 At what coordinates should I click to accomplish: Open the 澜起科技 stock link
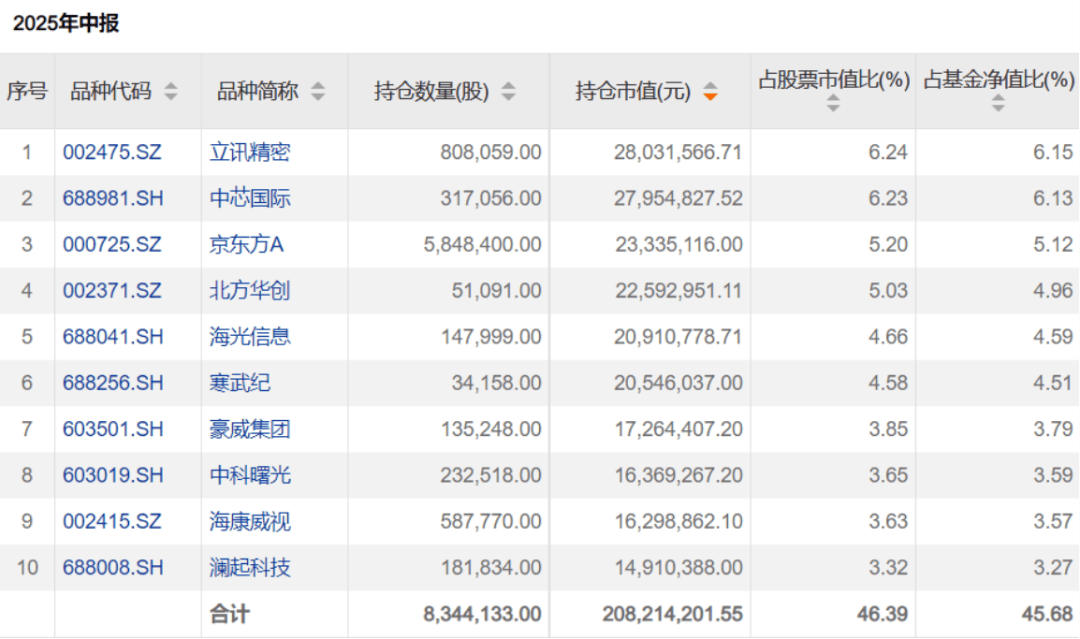coord(250,567)
